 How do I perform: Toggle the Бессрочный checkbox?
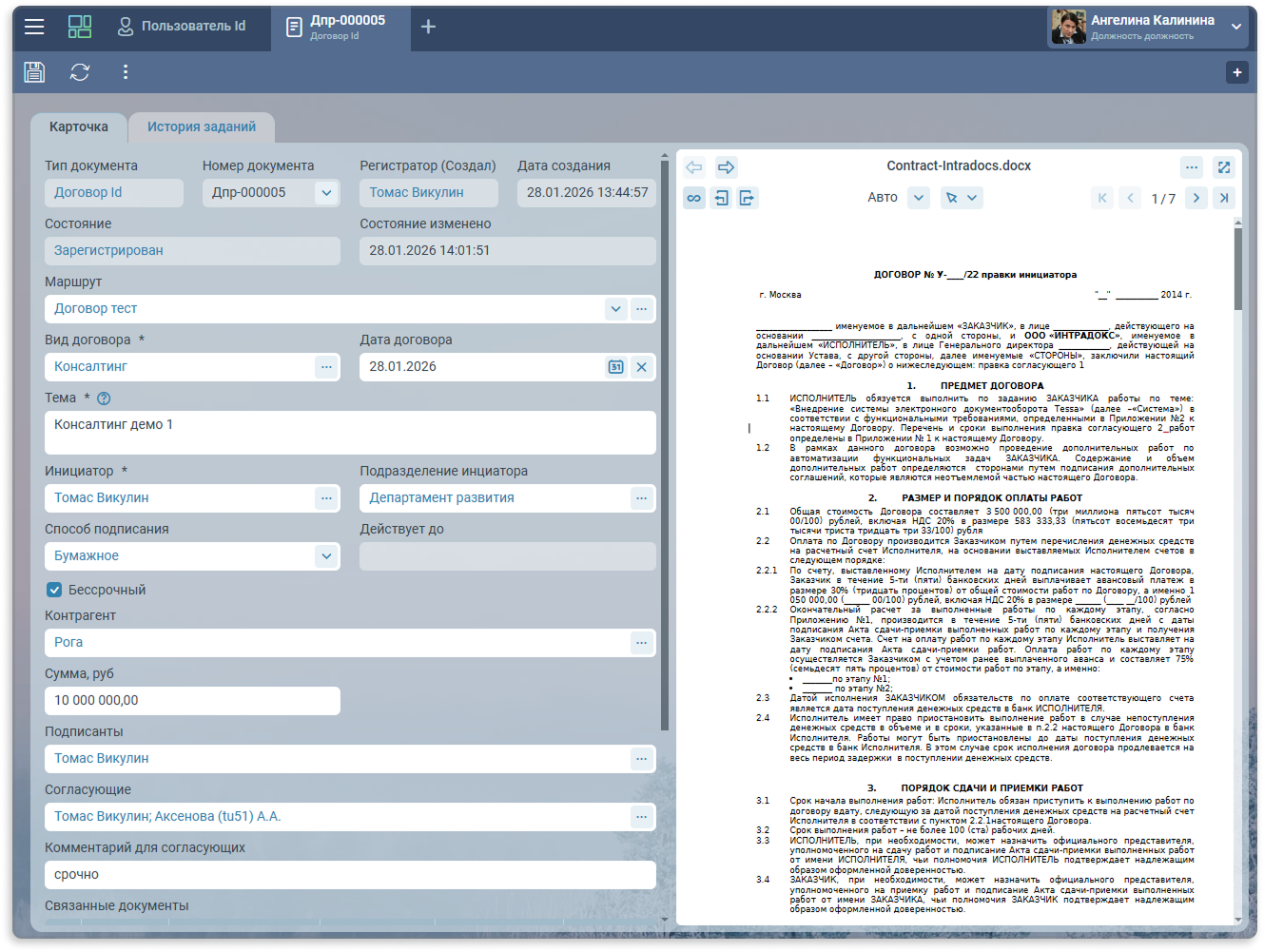tap(55, 590)
